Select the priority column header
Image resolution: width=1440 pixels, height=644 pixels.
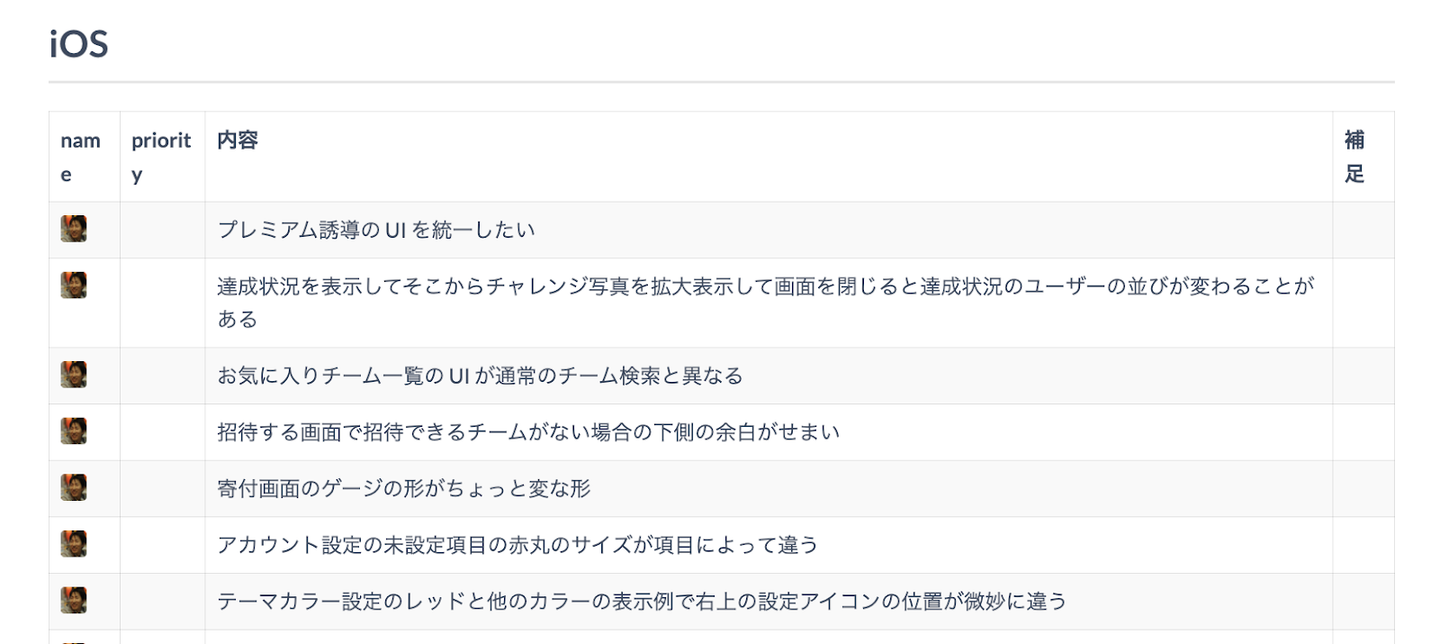pos(161,156)
